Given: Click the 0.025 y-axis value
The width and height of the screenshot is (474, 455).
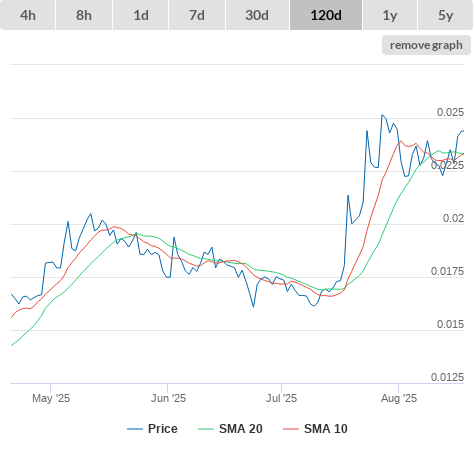Looking at the screenshot, I should click(x=450, y=112).
